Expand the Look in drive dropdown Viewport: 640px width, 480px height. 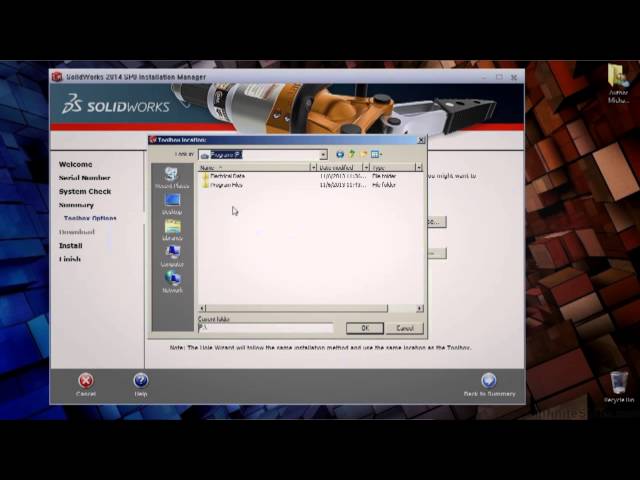(323, 155)
